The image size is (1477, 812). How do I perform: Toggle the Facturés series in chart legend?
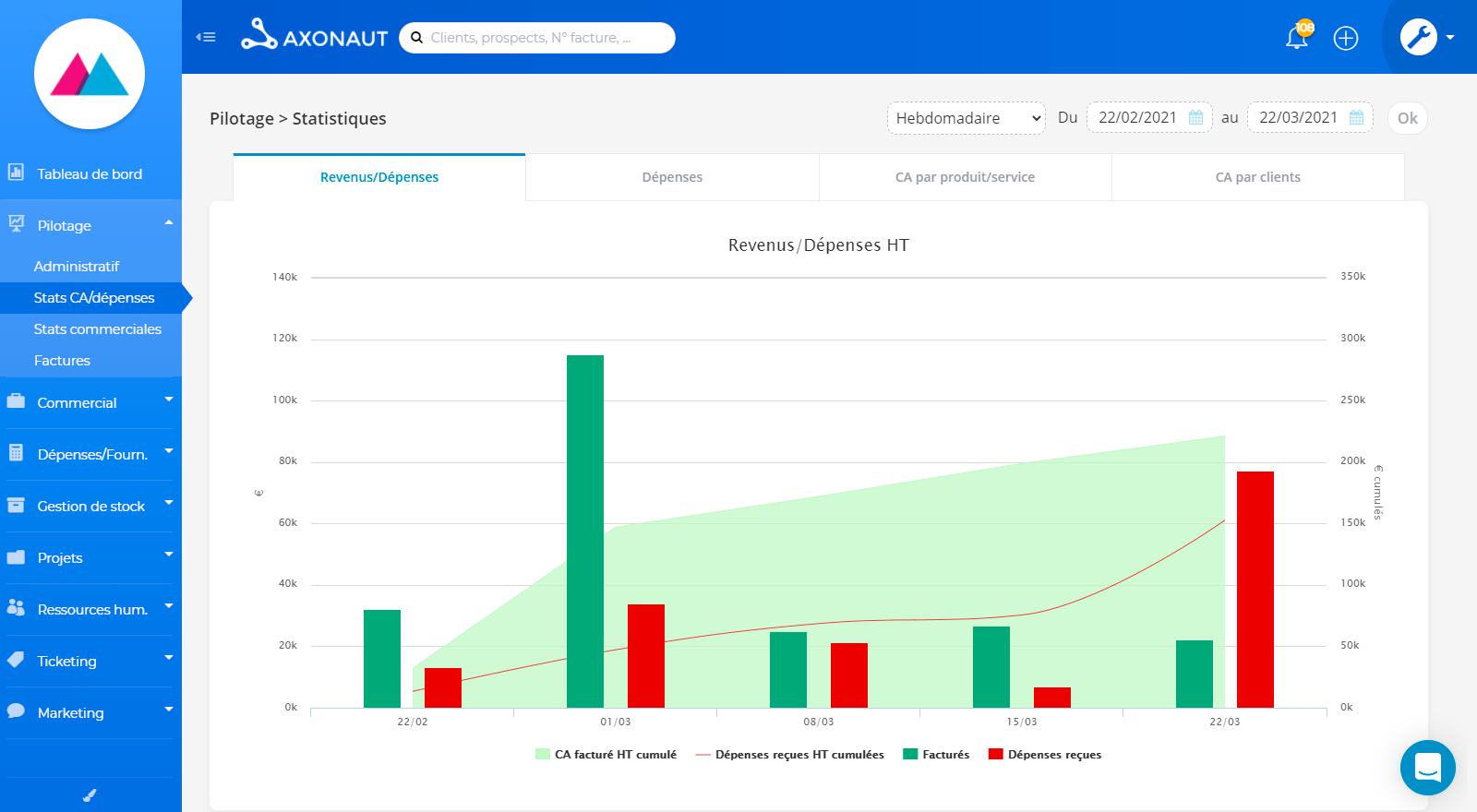[x=936, y=754]
